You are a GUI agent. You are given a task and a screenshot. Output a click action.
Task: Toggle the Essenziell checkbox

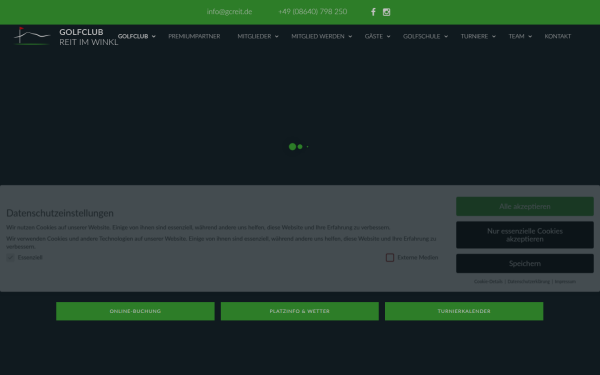10,258
